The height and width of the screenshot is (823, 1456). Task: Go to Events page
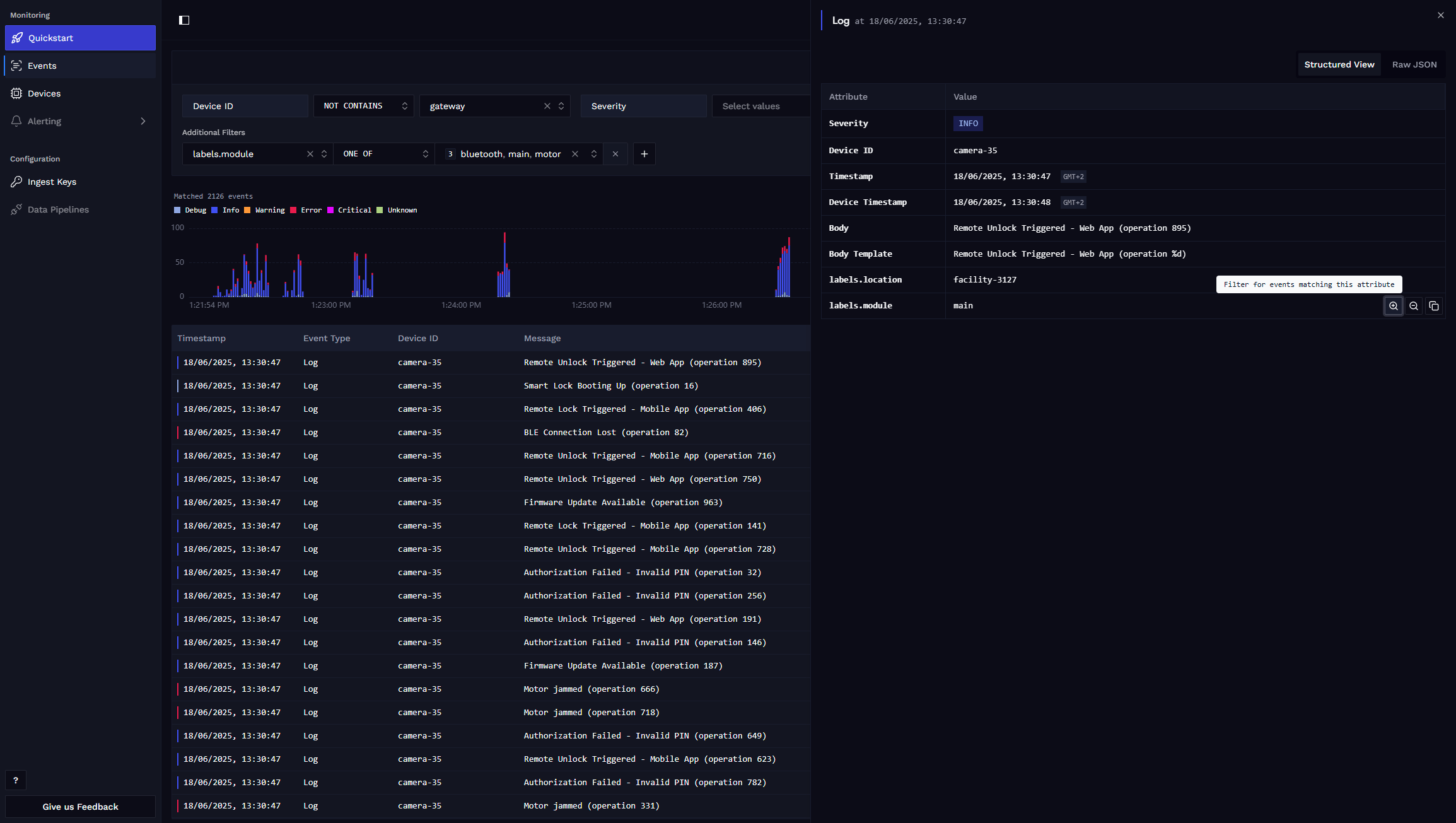point(80,66)
